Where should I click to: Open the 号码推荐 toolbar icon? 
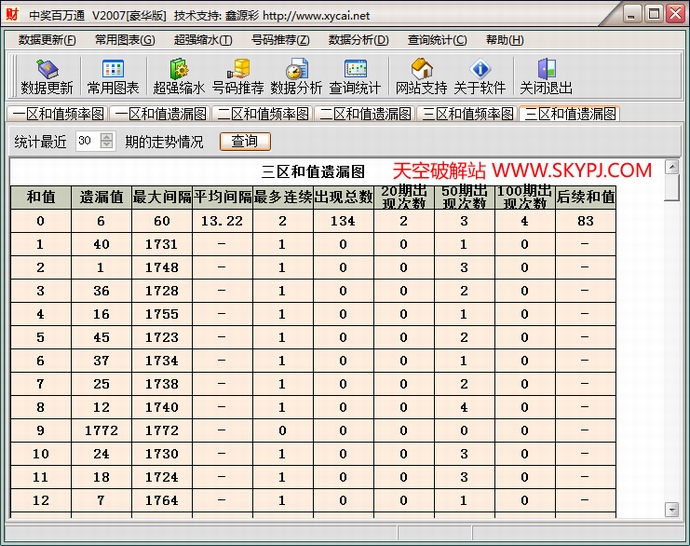(238, 76)
